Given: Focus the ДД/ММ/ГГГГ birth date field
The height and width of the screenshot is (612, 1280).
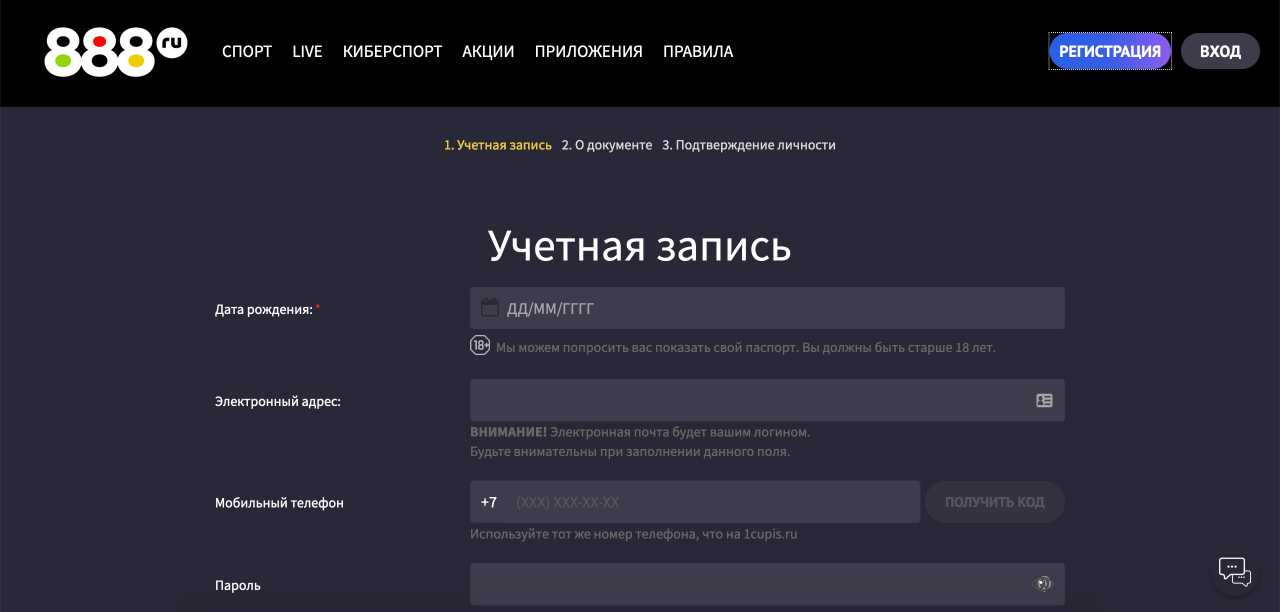Looking at the screenshot, I should [767, 308].
